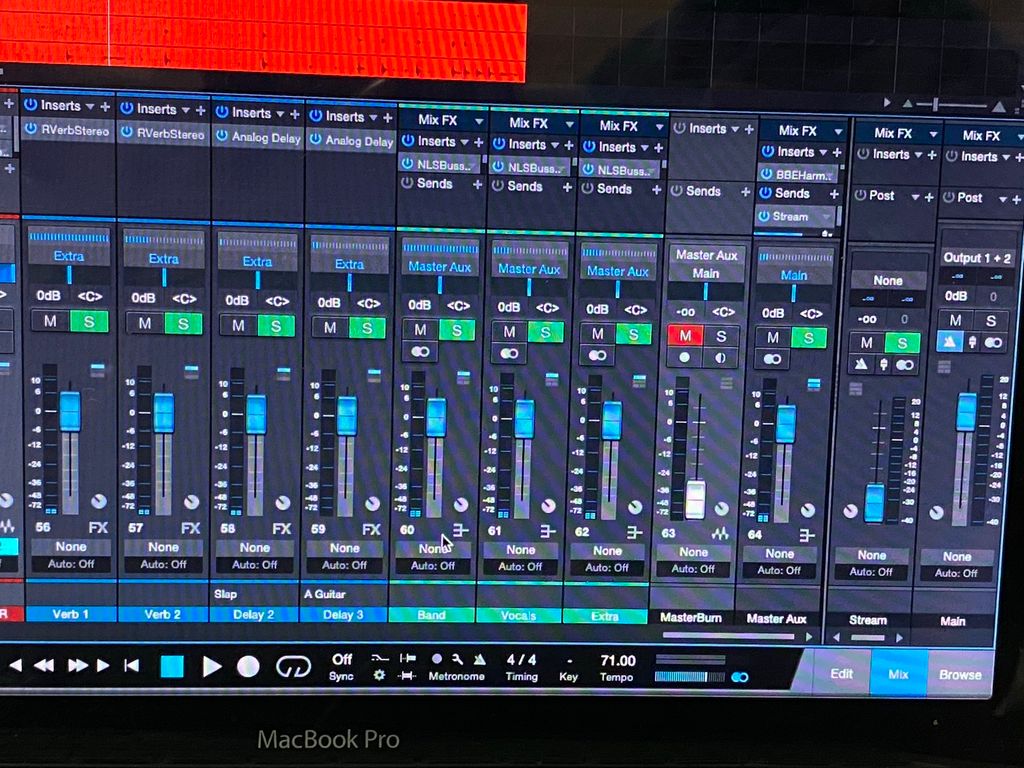Image resolution: width=1024 pixels, height=768 pixels.
Task: Bypass Analog Delay on Delay 2 channel
Action: 222,136
